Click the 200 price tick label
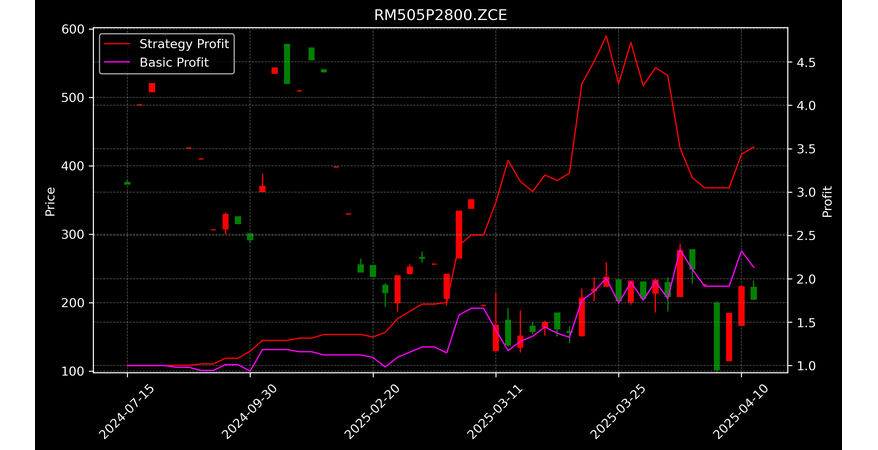 (73, 303)
